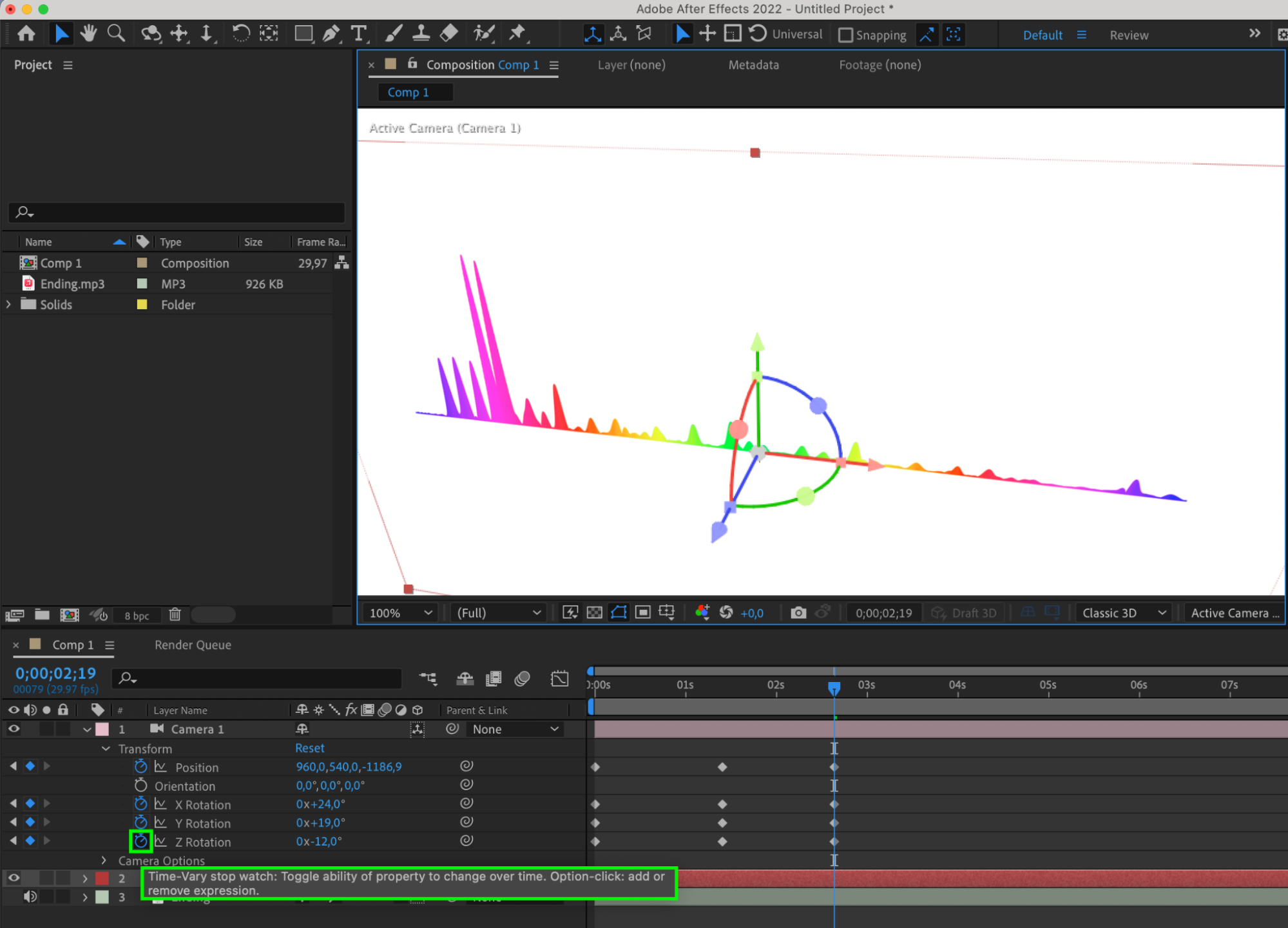Delete selected project item with trash icon

click(175, 614)
